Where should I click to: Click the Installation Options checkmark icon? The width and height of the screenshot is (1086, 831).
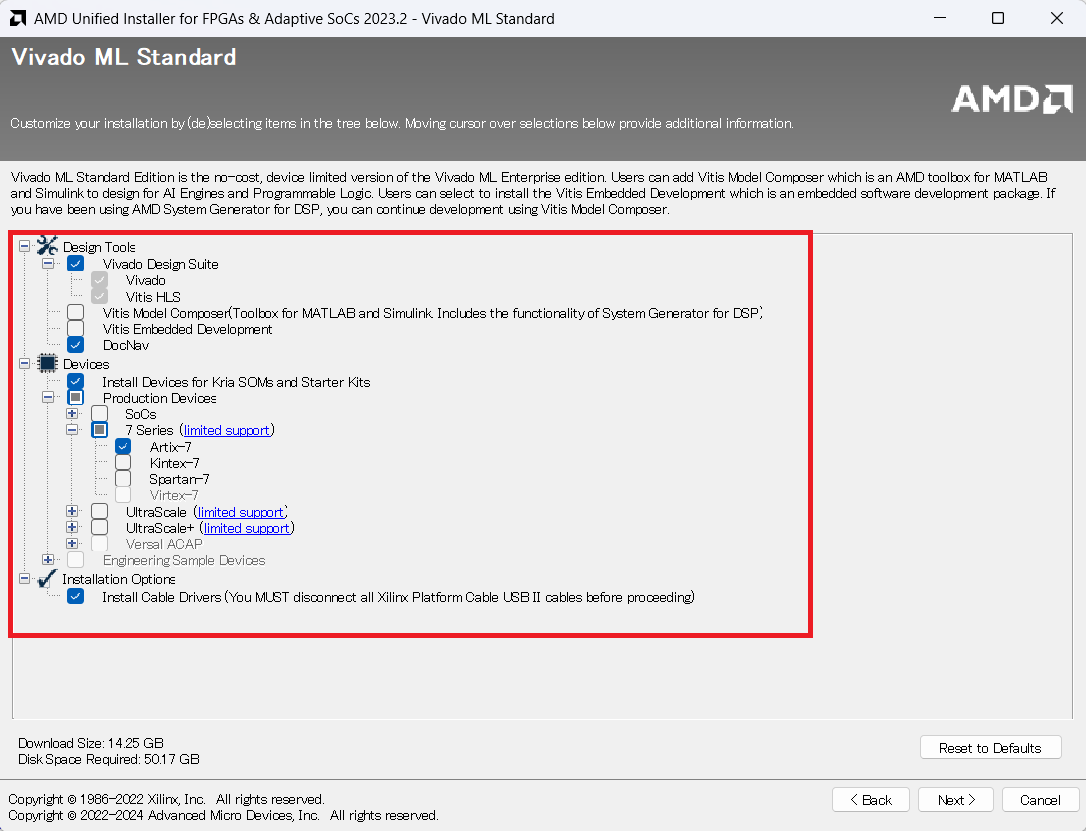(47, 579)
